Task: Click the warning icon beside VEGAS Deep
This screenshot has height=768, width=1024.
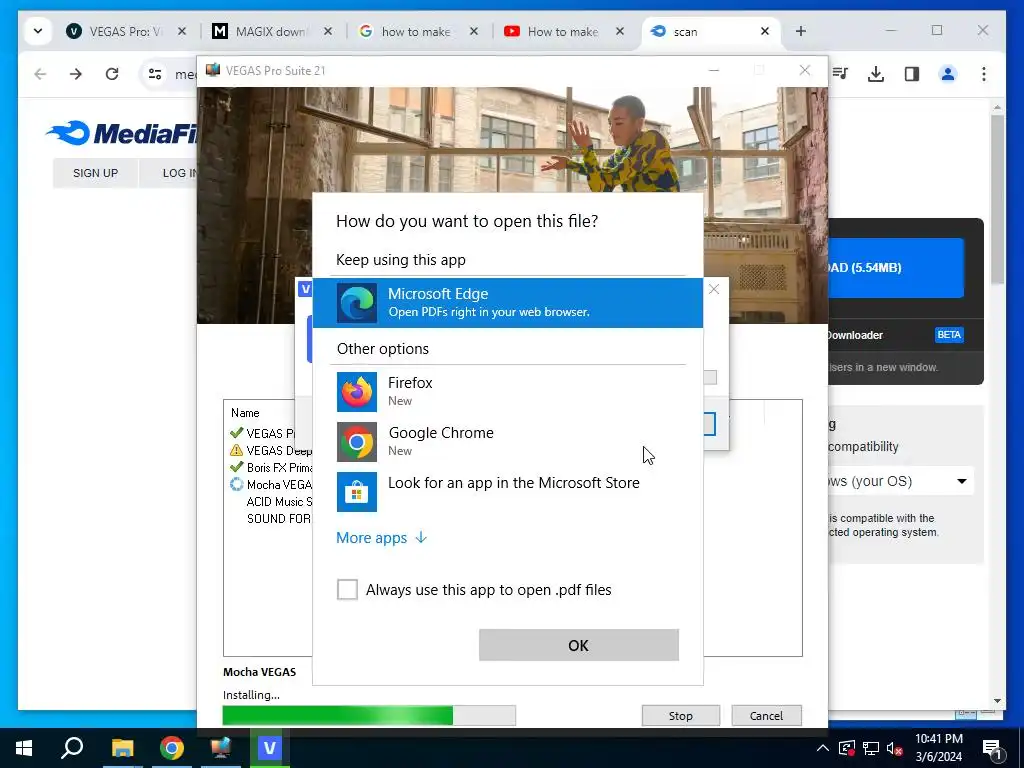Action: click(x=236, y=450)
